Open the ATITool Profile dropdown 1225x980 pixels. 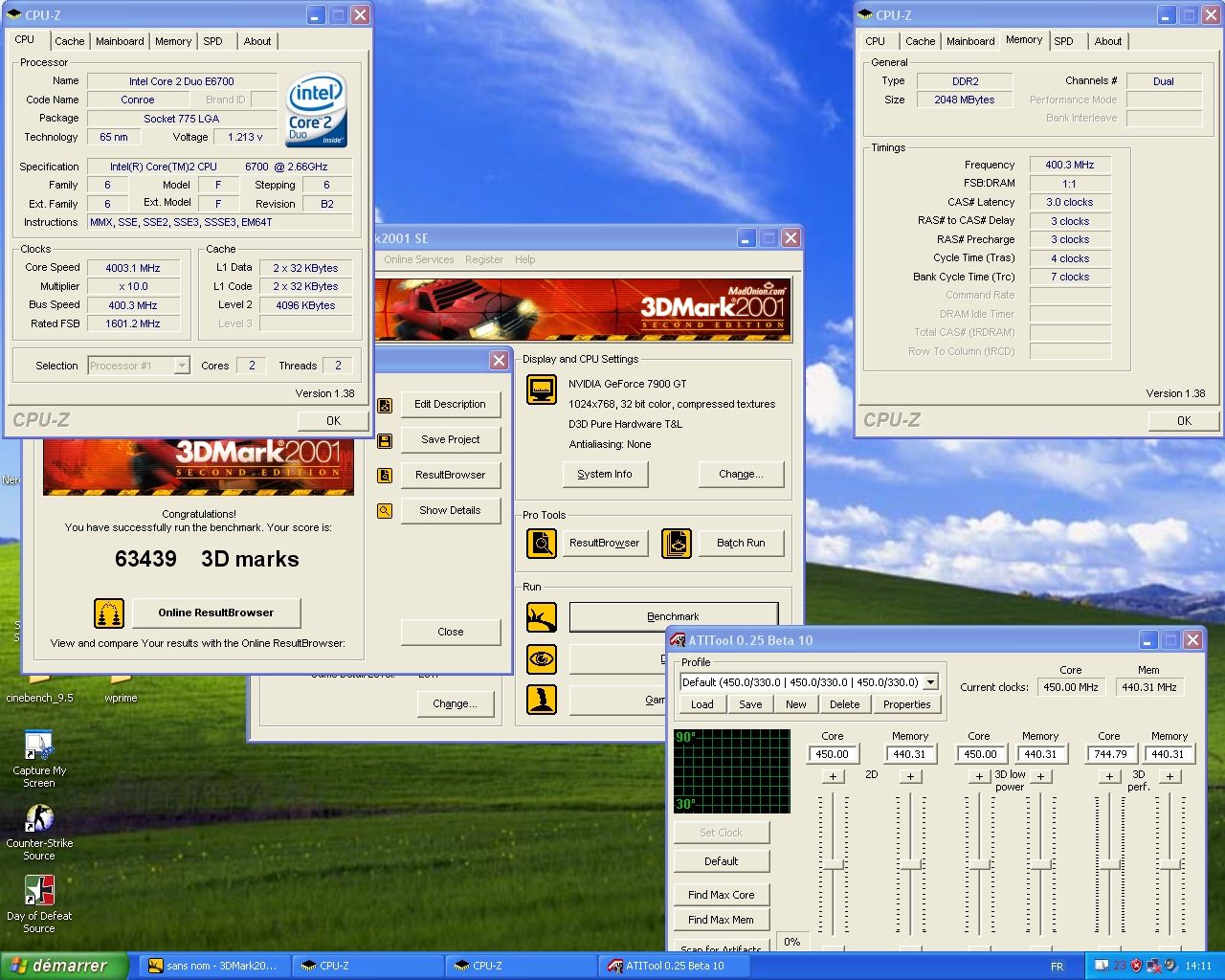coord(929,682)
